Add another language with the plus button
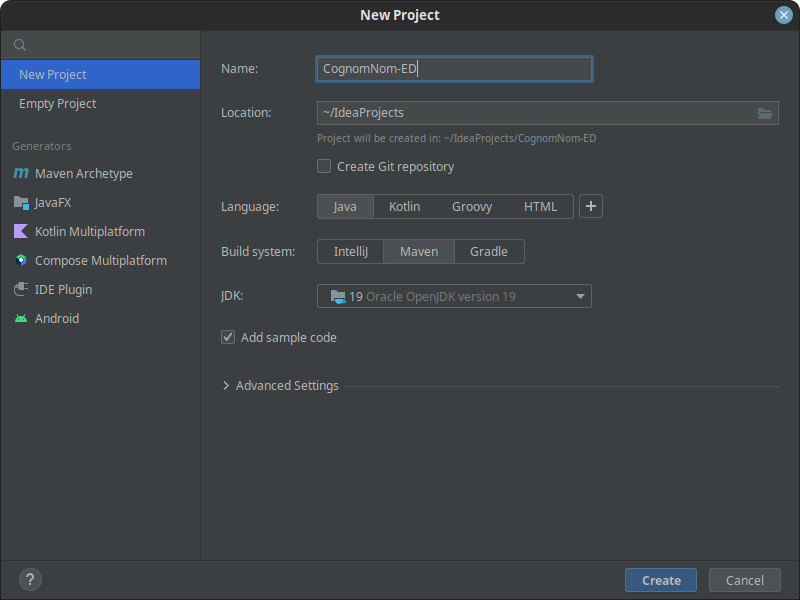 pos(591,206)
